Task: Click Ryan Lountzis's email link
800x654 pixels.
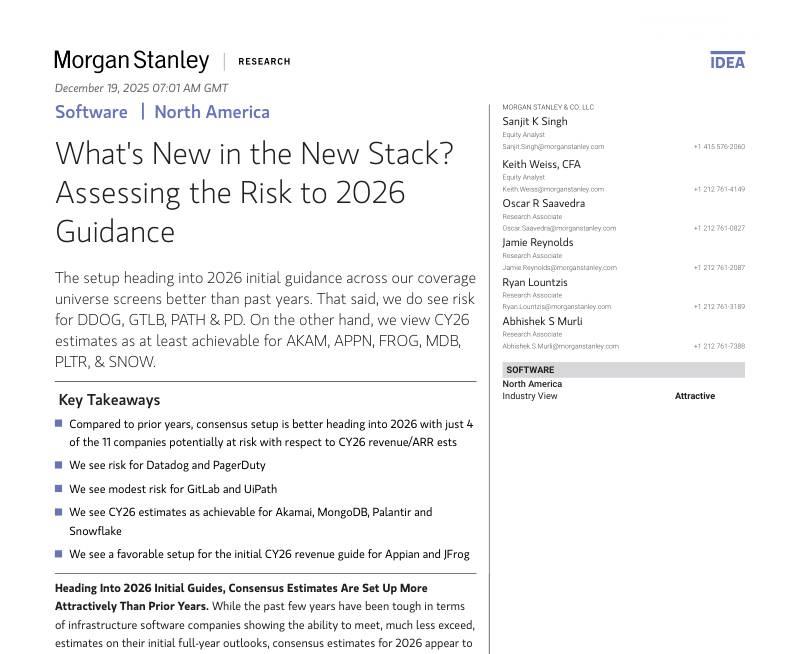Action: 556,307
